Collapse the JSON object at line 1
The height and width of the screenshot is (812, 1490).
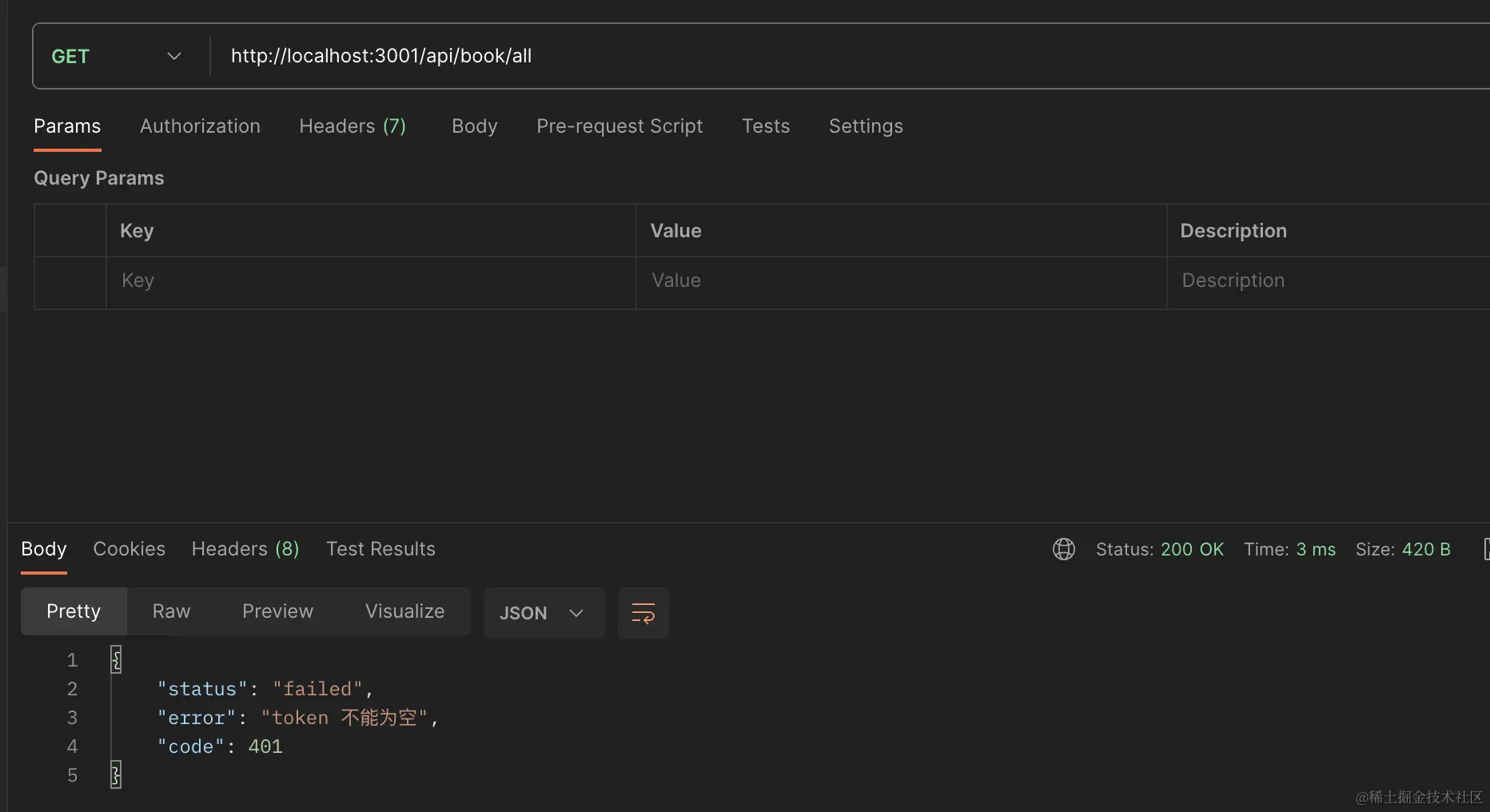(x=116, y=660)
